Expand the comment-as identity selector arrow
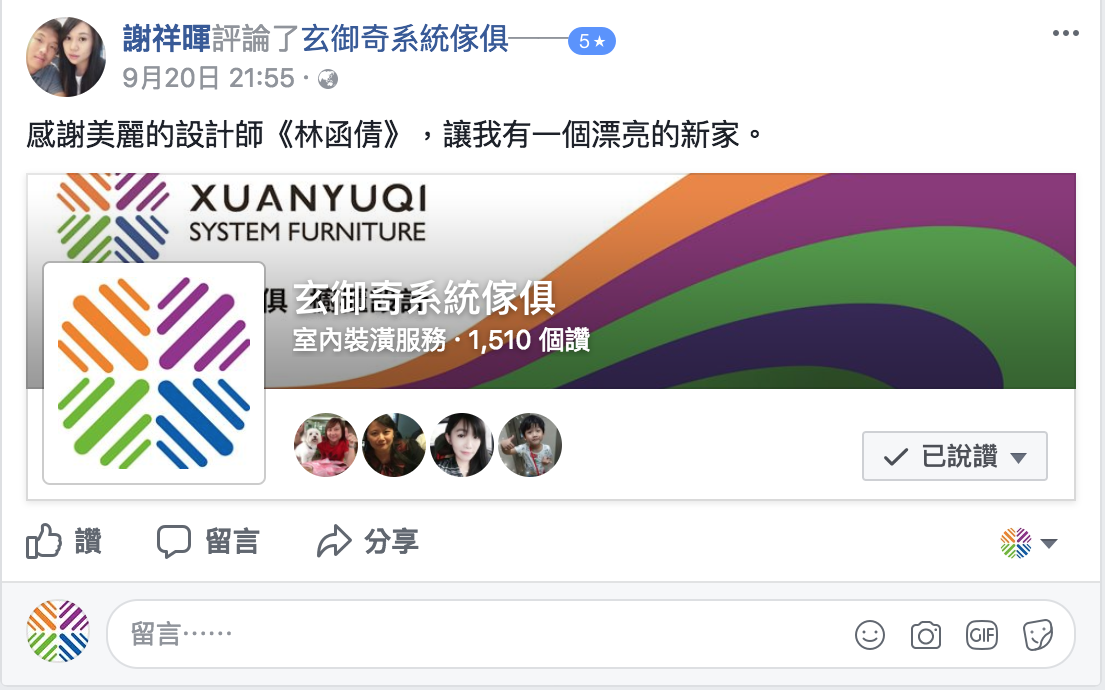Viewport: 1105px width, 690px height. 1049,543
